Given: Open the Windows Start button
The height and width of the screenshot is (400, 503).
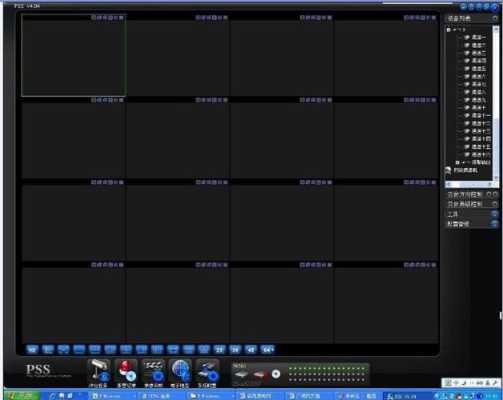Looking at the screenshot, I should pyautogui.click(x=22, y=396).
